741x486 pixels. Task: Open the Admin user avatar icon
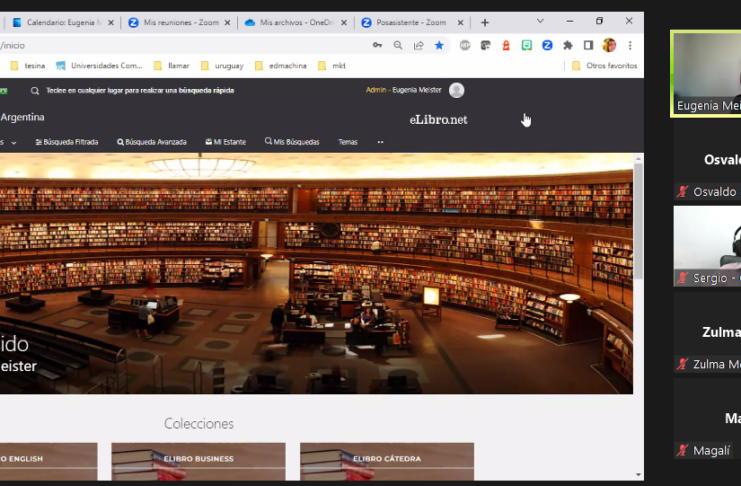457,90
